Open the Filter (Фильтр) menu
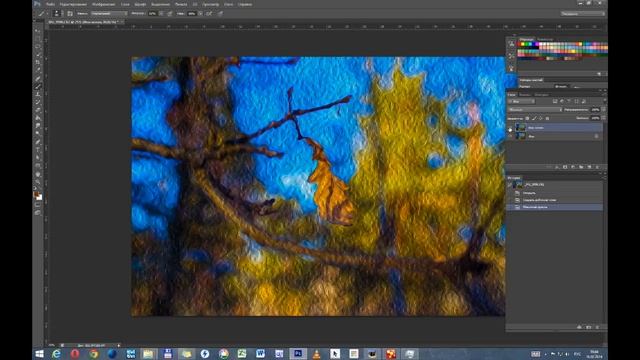 point(181,4)
